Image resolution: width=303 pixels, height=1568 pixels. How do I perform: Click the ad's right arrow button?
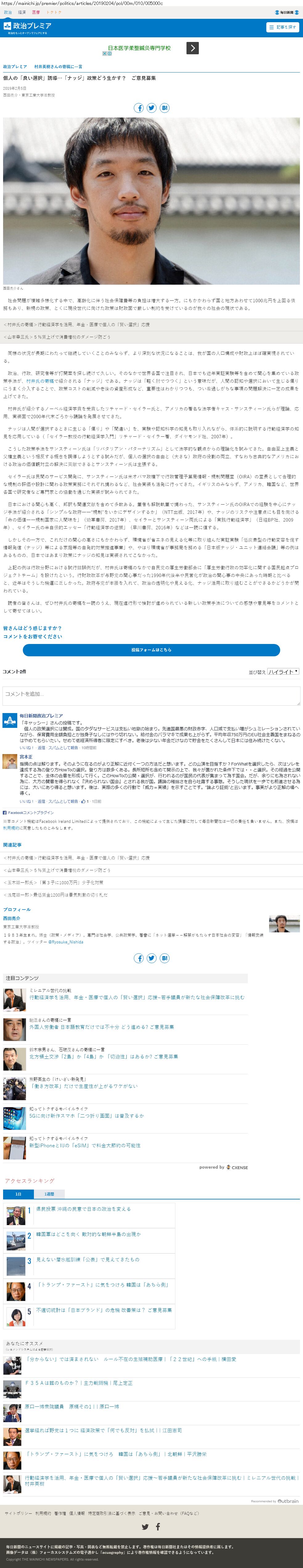click(x=192, y=48)
